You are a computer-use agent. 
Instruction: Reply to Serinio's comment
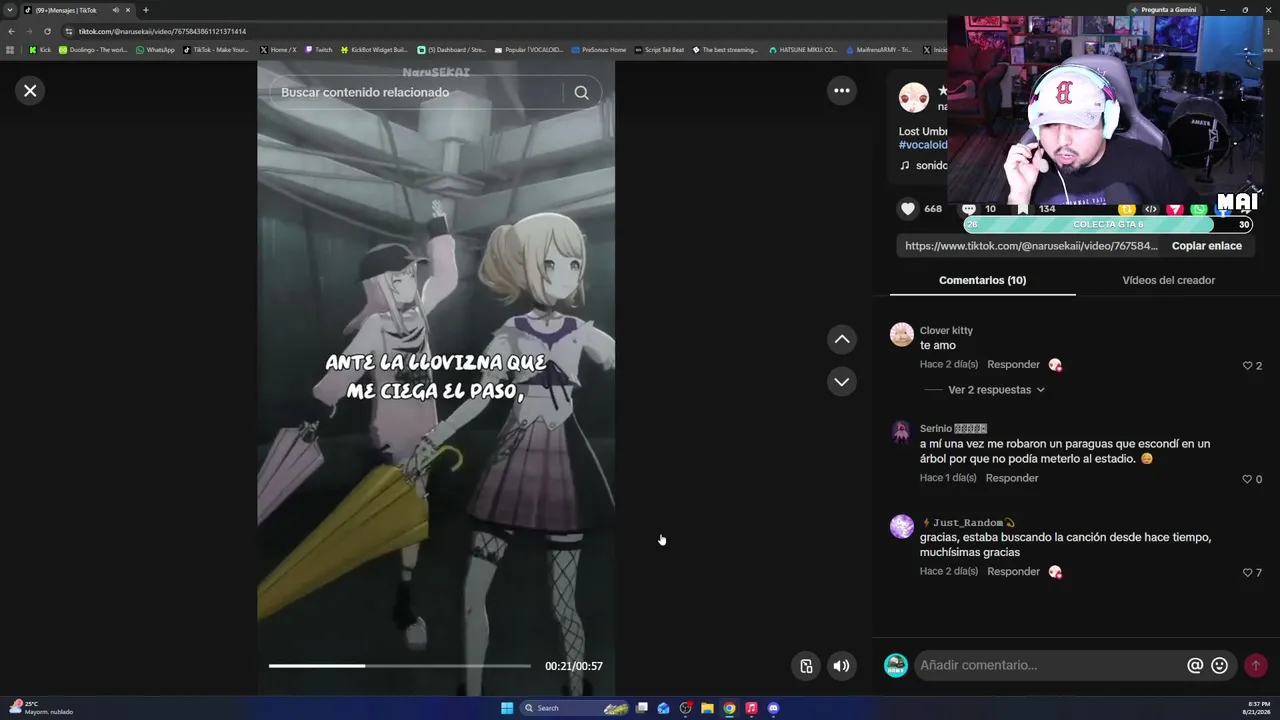(x=1012, y=478)
